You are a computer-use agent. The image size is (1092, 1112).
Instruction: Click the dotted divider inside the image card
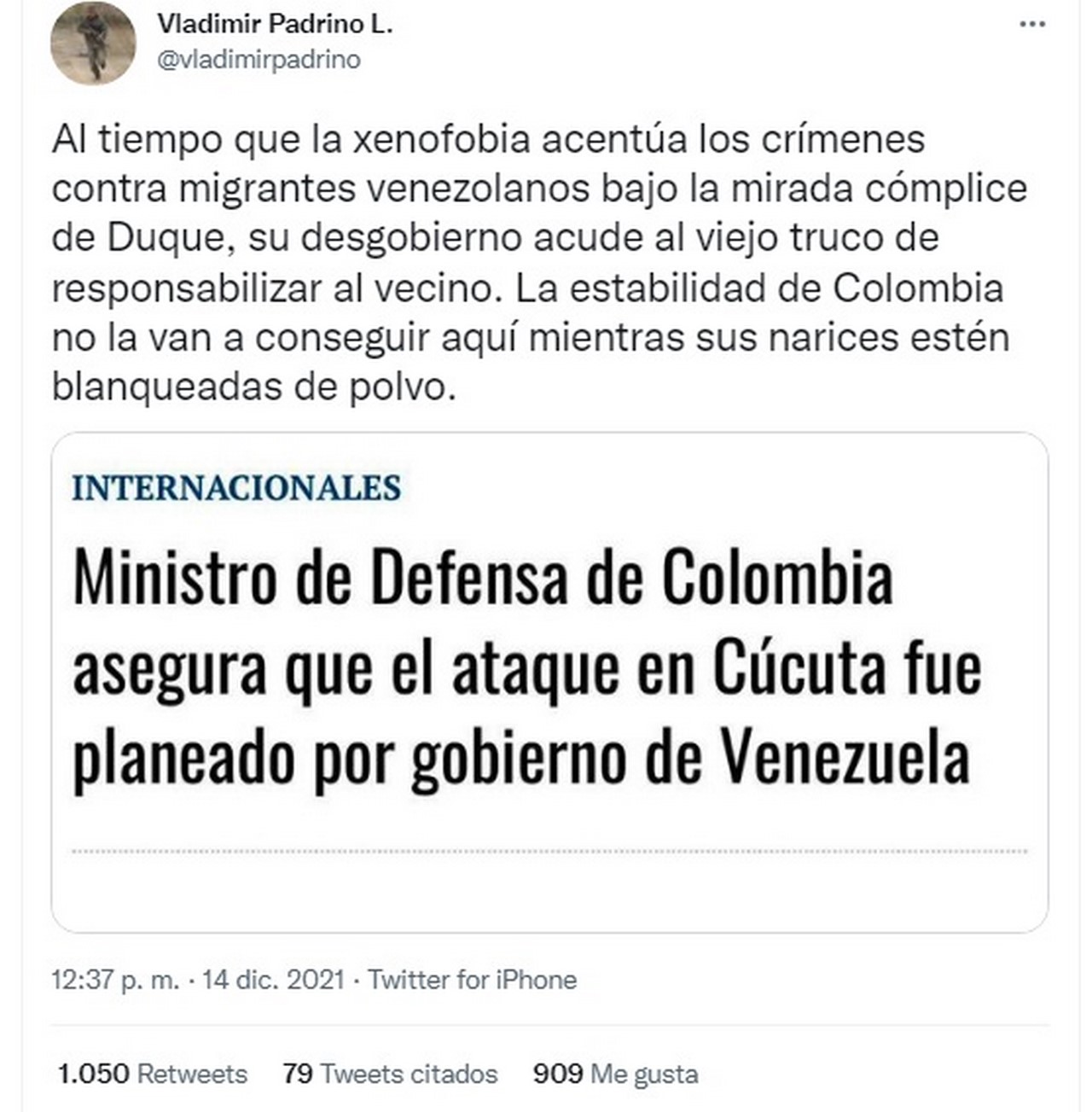click(x=549, y=851)
